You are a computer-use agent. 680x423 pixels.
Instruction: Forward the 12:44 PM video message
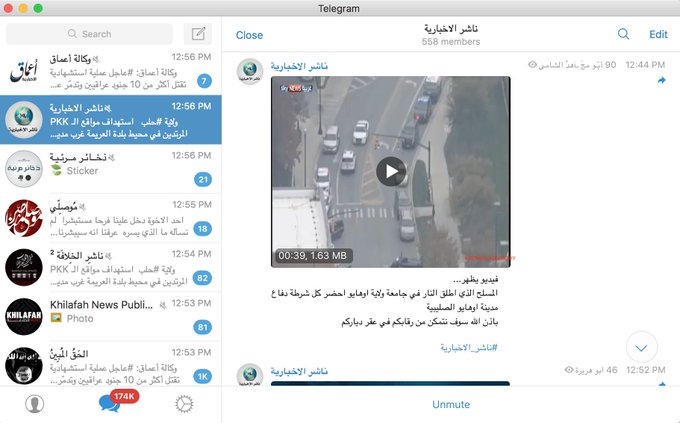coord(661,80)
